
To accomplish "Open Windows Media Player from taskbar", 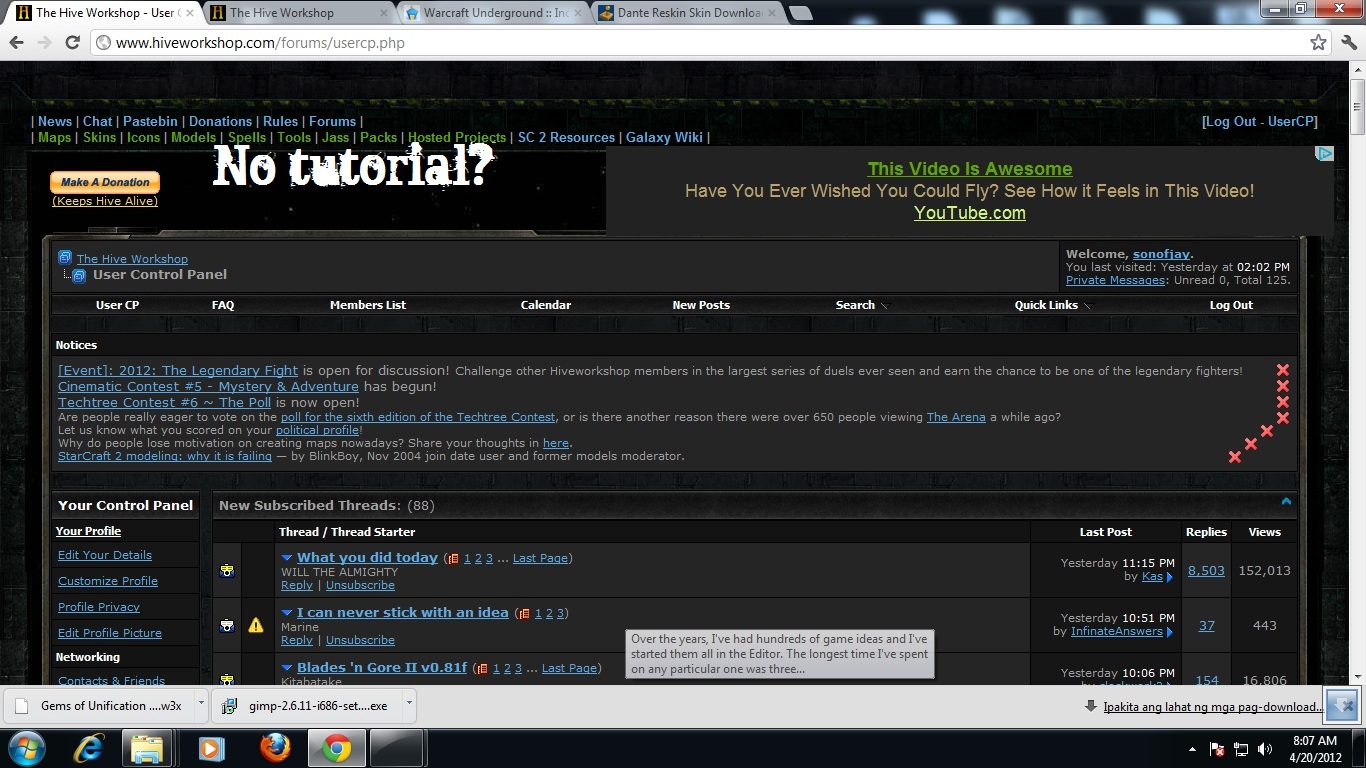I will pyautogui.click(x=210, y=748).
